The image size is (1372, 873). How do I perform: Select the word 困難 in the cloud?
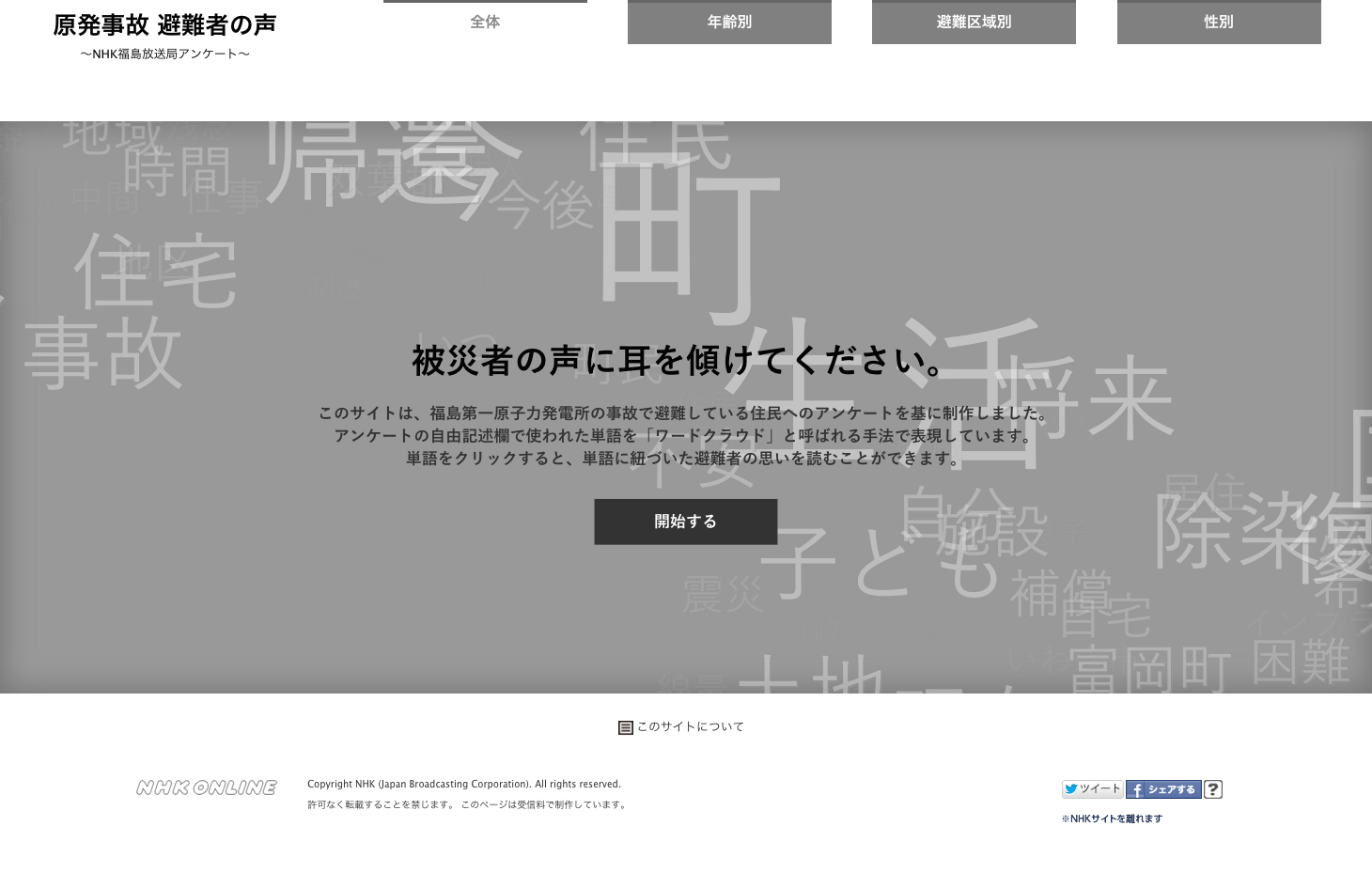coord(1301,662)
